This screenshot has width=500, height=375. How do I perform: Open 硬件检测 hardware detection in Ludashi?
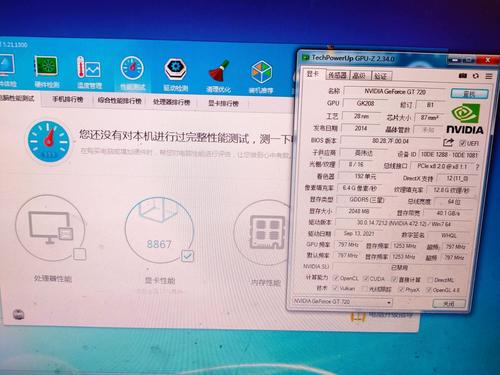tap(47, 71)
